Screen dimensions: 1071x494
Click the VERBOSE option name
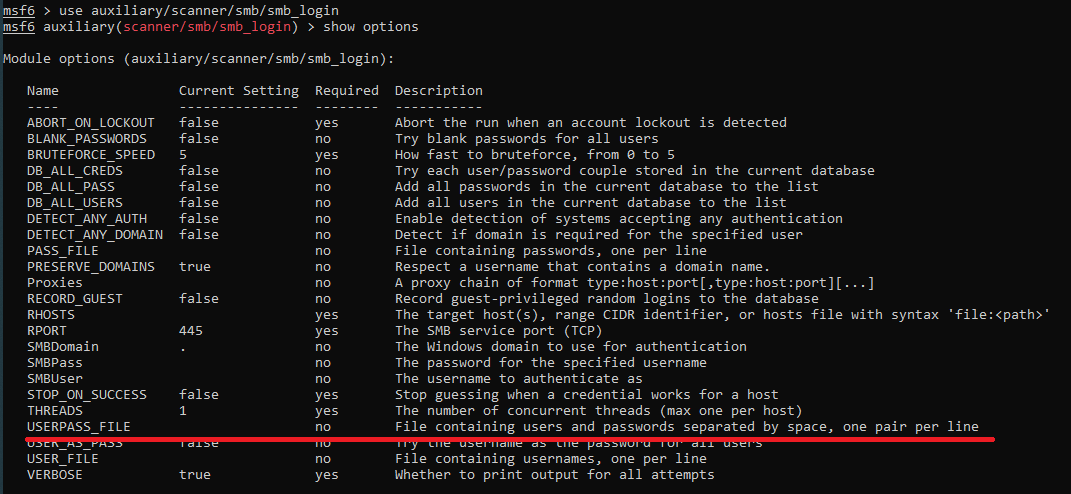(x=55, y=475)
